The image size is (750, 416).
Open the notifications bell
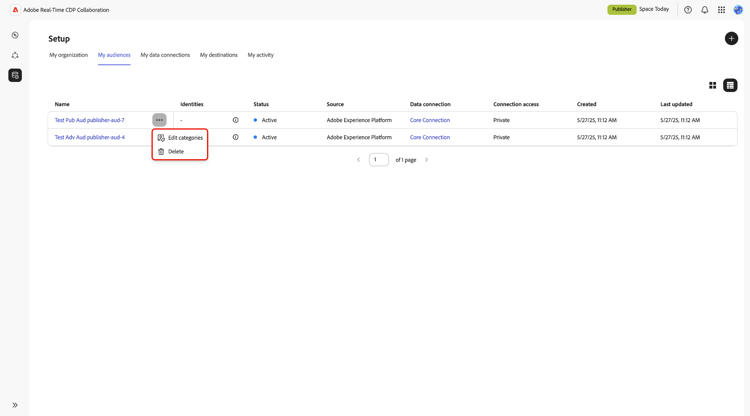tap(705, 10)
